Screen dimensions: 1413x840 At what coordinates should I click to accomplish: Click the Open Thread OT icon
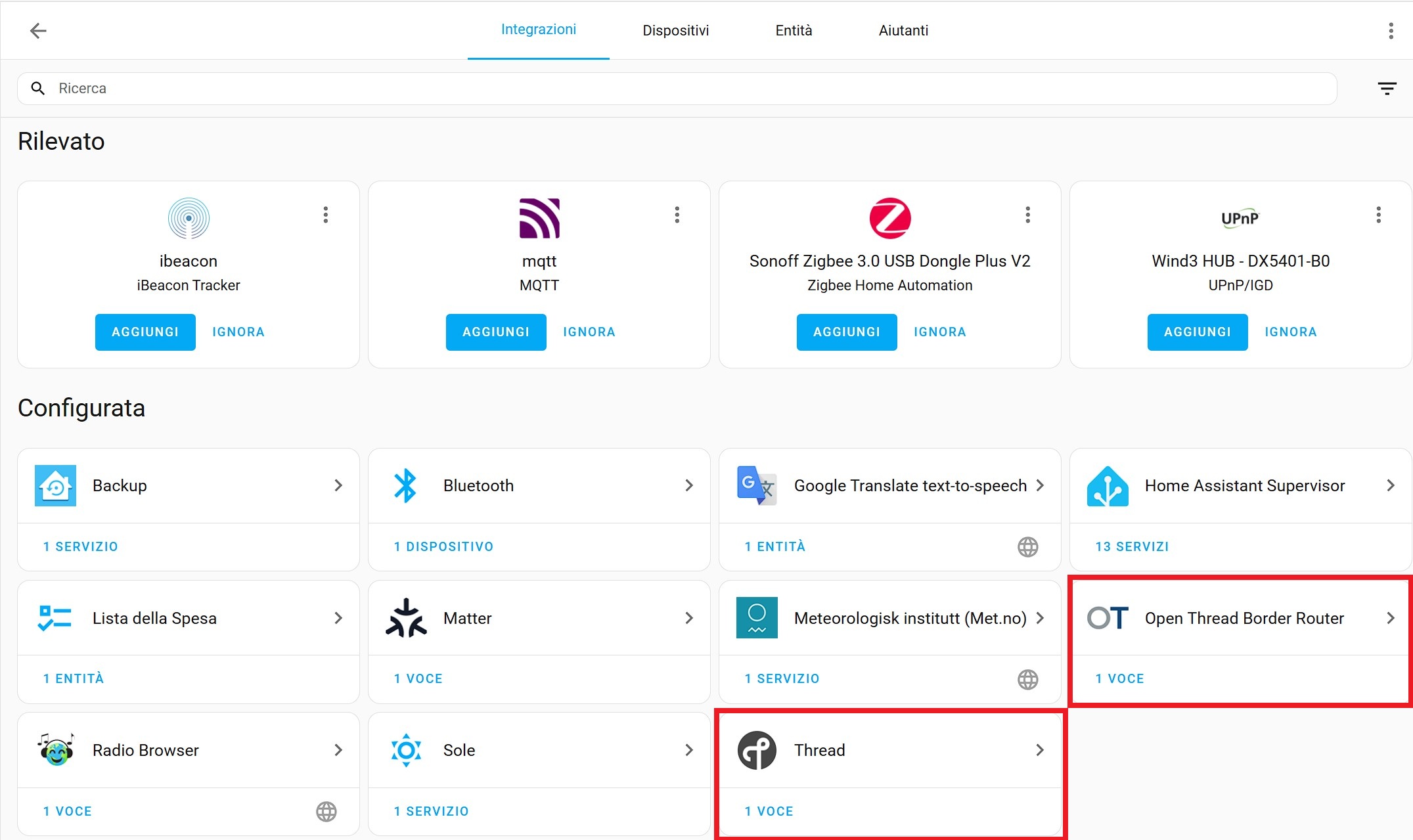[x=1108, y=618]
